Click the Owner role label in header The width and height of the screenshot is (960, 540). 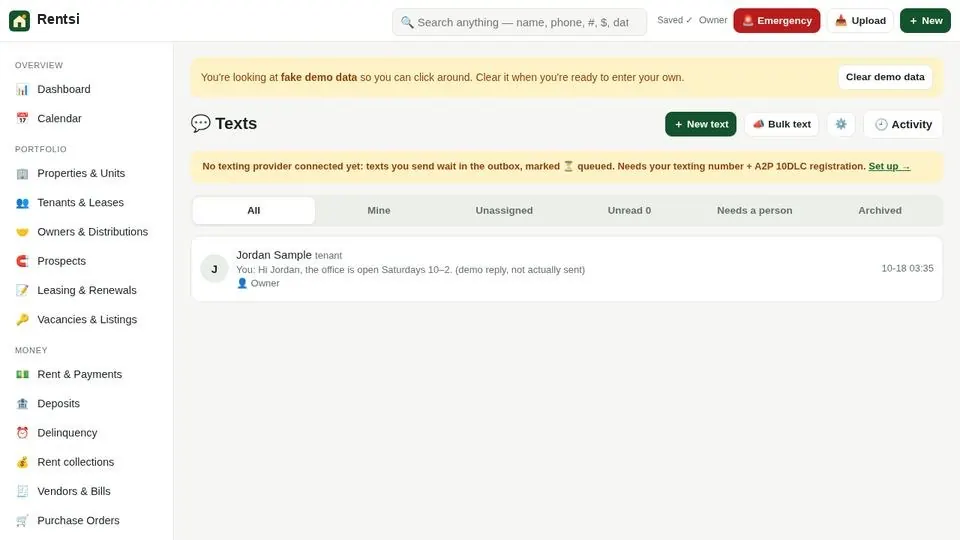click(x=713, y=20)
